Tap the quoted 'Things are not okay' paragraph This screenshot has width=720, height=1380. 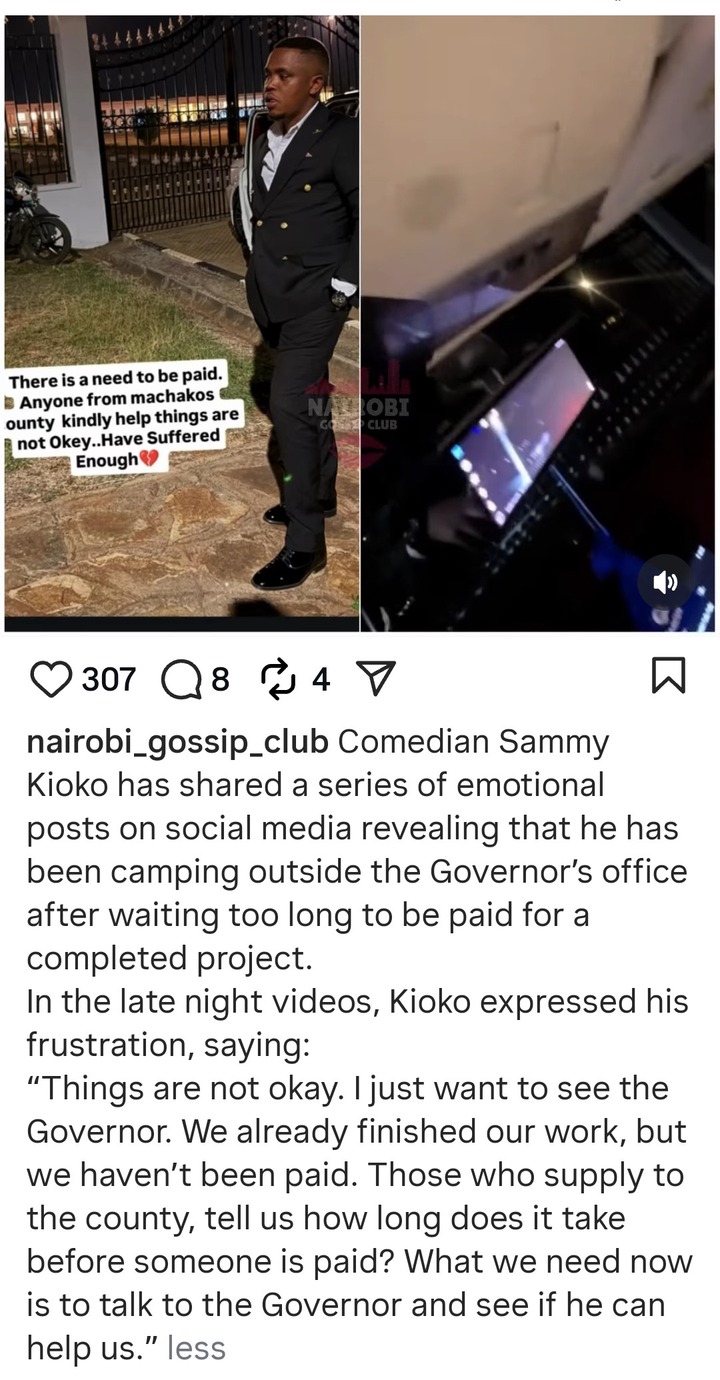(358, 1218)
